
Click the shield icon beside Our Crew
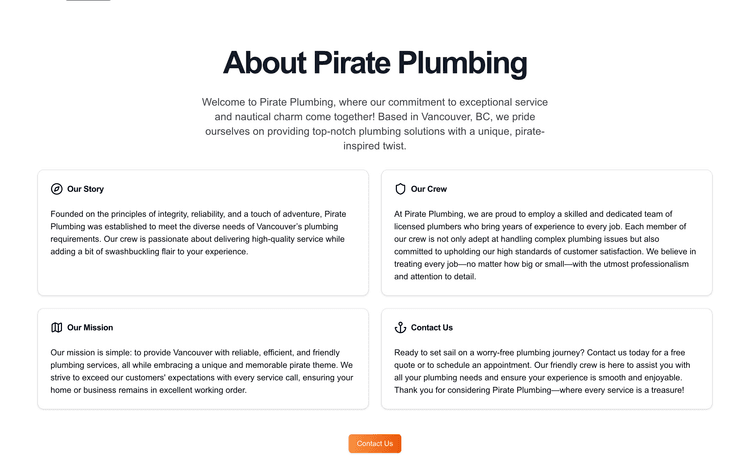coord(400,189)
